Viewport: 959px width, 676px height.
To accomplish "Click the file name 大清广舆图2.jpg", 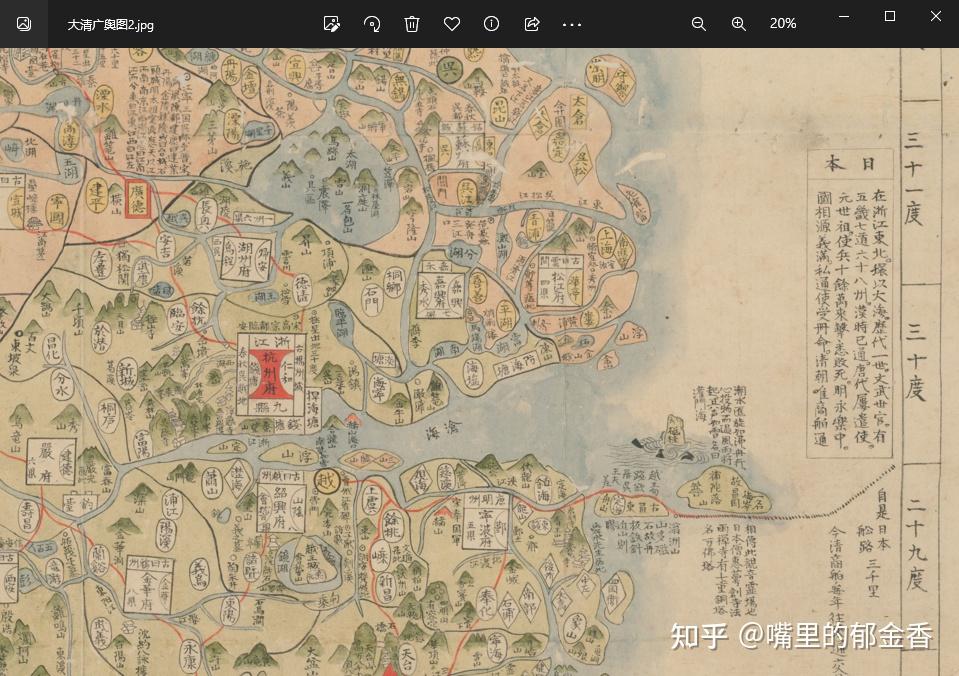I will (x=110, y=25).
